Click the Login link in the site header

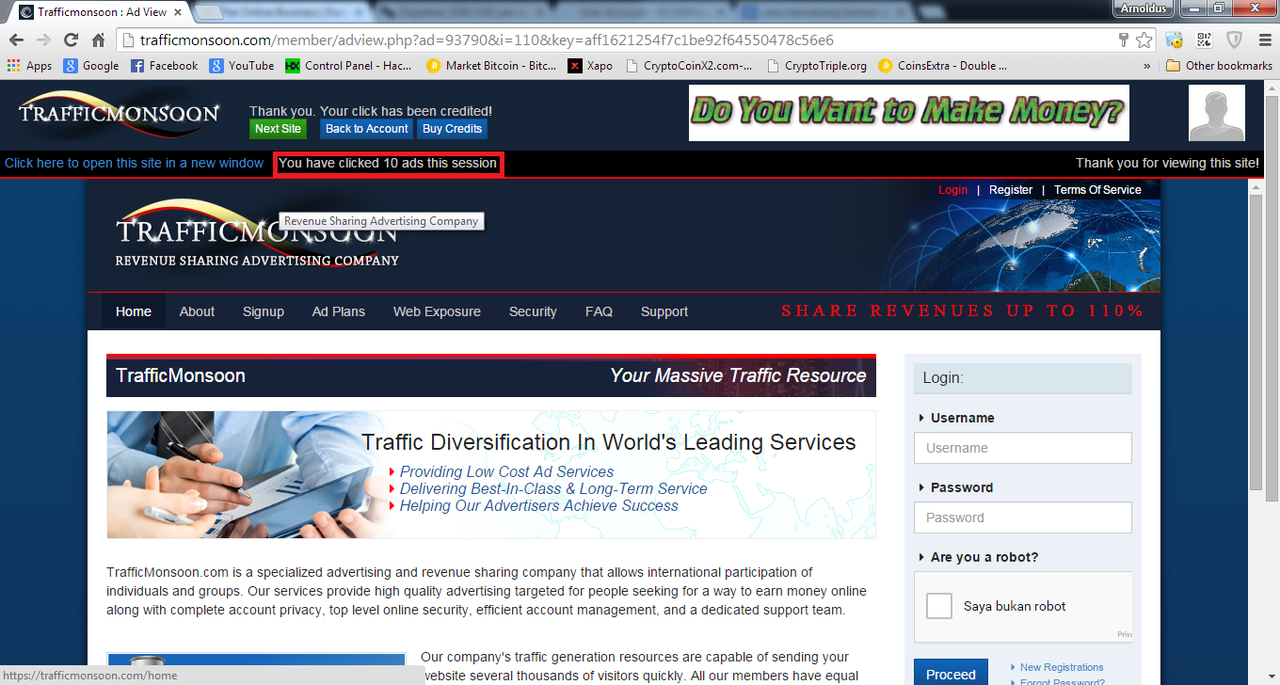pyautogui.click(x=953, y=190)
